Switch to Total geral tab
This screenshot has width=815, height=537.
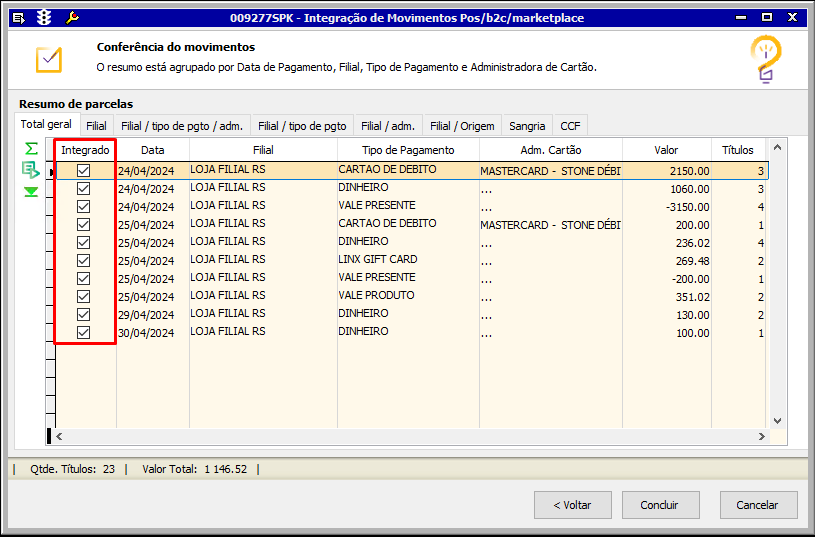46,125
